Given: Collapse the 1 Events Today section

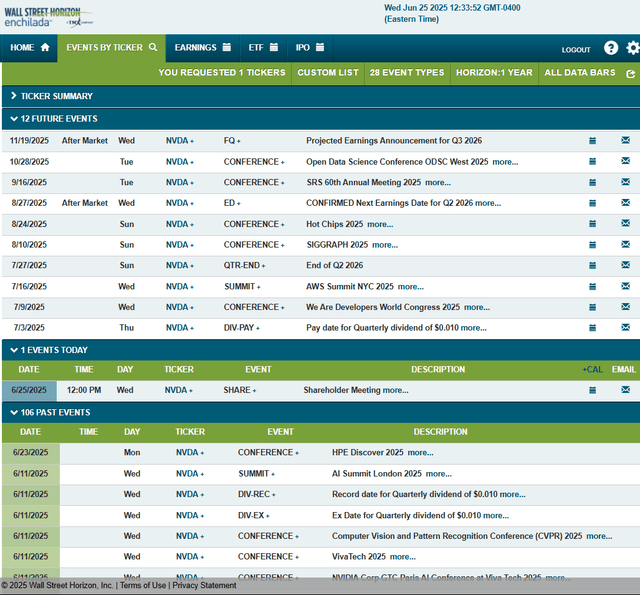Looking at the screenshot, I should pyautogui.click(x=50, y=350).
